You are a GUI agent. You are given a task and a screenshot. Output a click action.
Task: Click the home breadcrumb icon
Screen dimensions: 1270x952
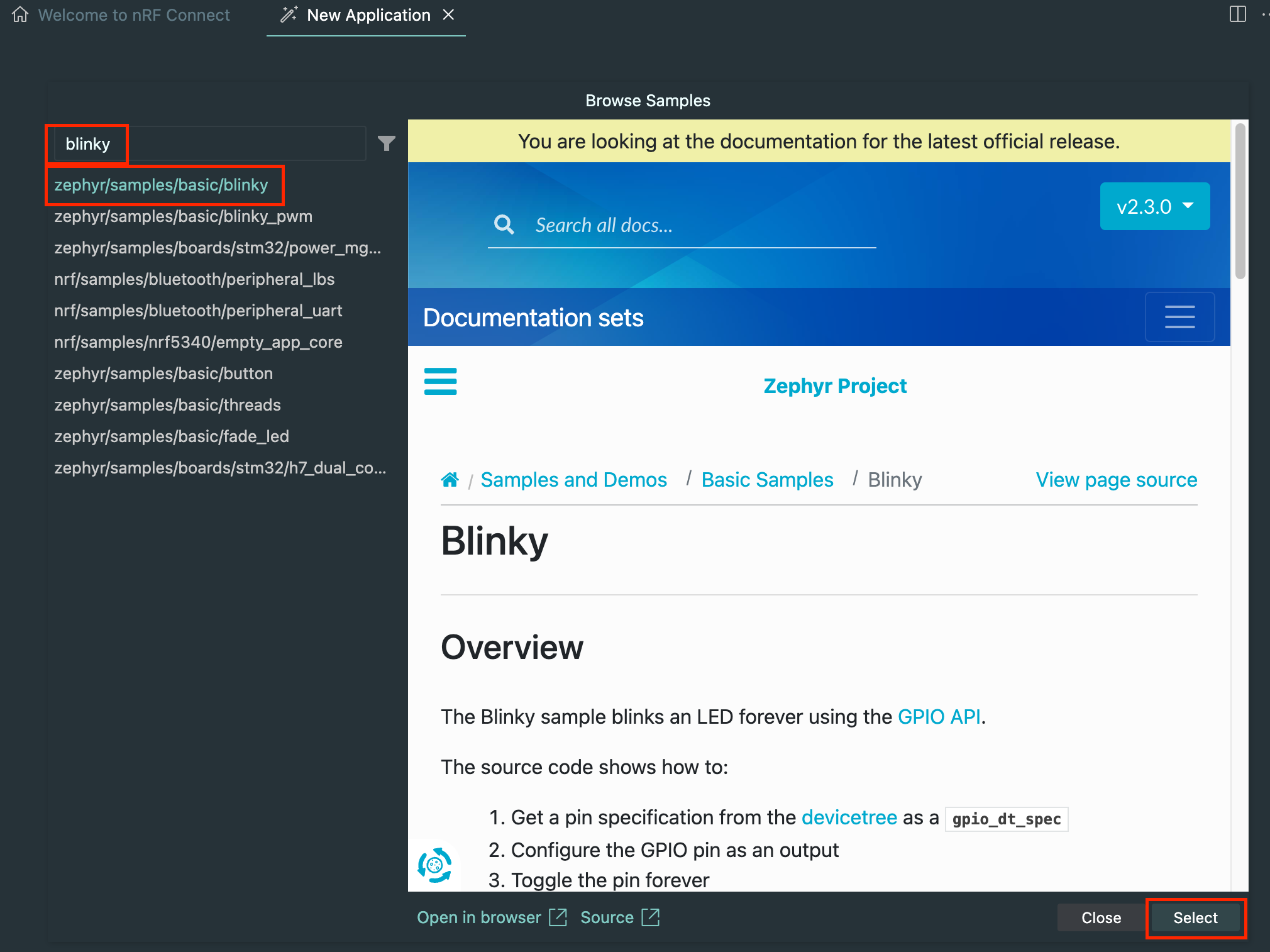(x=450, y=480)
